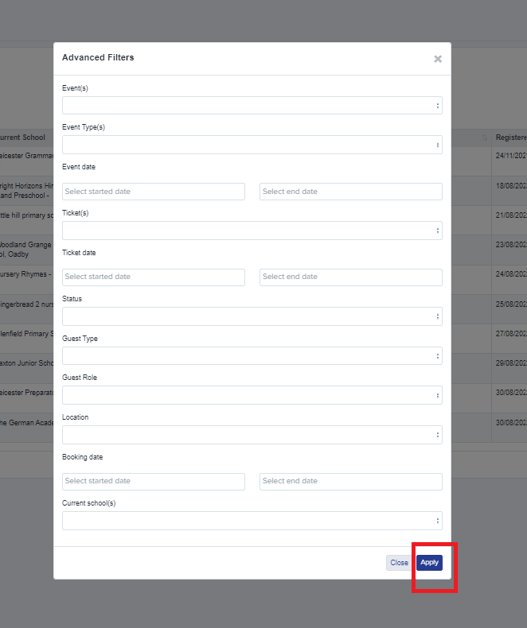Click the dots icon in the Event(s) field
527x628 pixels.
[437, 106]
